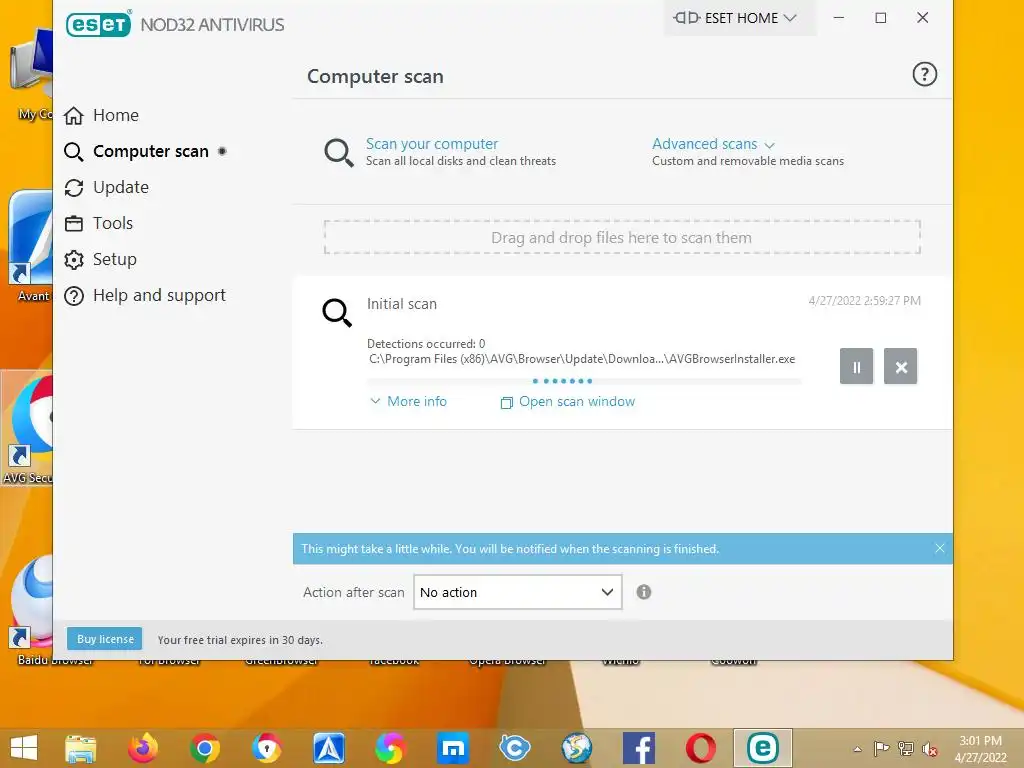Image resolution: width=1024 pixels, height=768 pixels.
Task: Click magnifier icon beside Scan your computer
Action: (x=339, y=153)
